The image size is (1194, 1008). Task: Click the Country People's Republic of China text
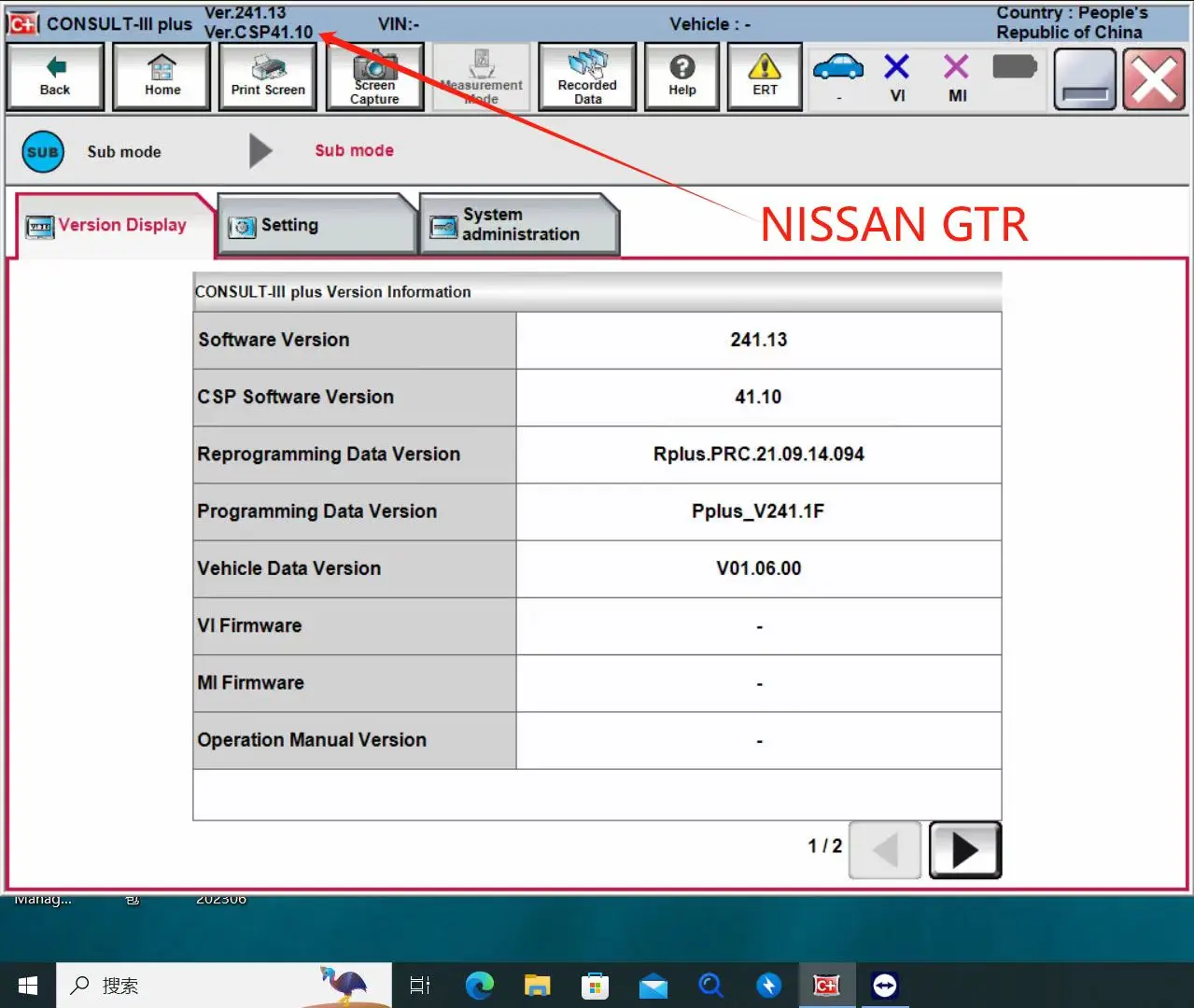click(1072, 22)
